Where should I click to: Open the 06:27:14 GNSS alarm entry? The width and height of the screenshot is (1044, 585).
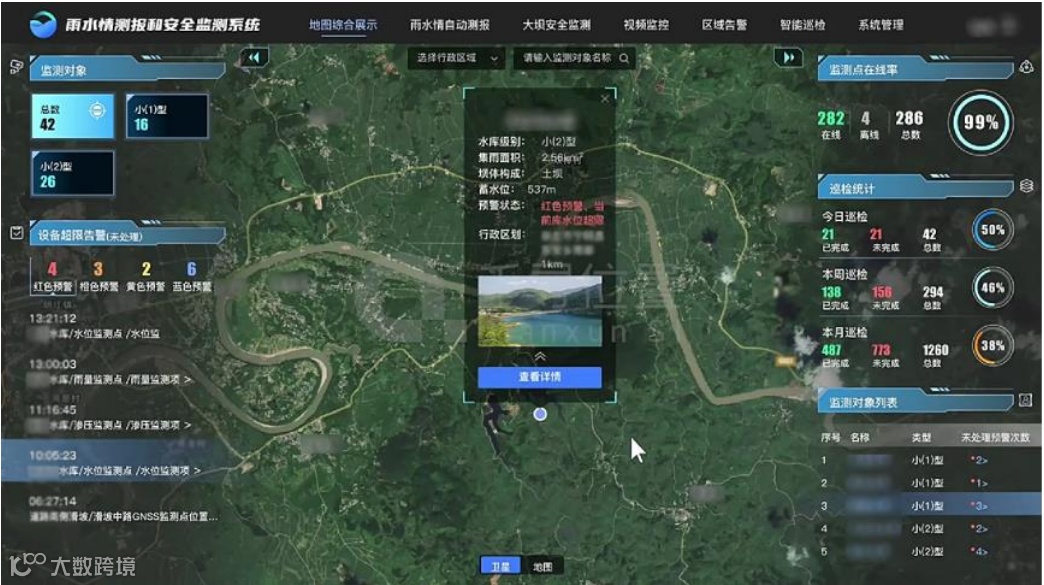point(123,508)
